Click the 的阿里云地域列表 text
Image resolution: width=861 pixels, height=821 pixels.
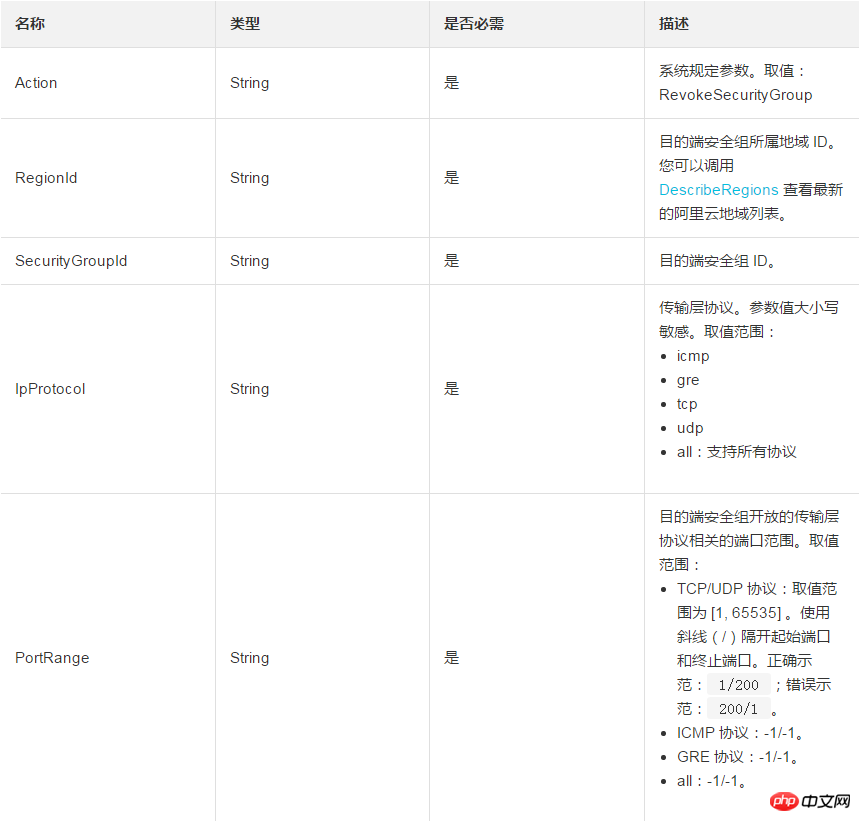(x=723, y=214)
